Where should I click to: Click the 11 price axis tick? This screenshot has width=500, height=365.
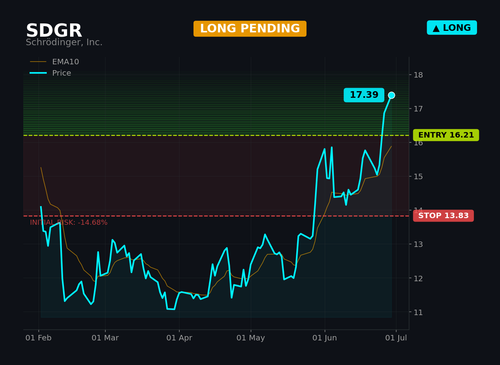click(418, 312)
